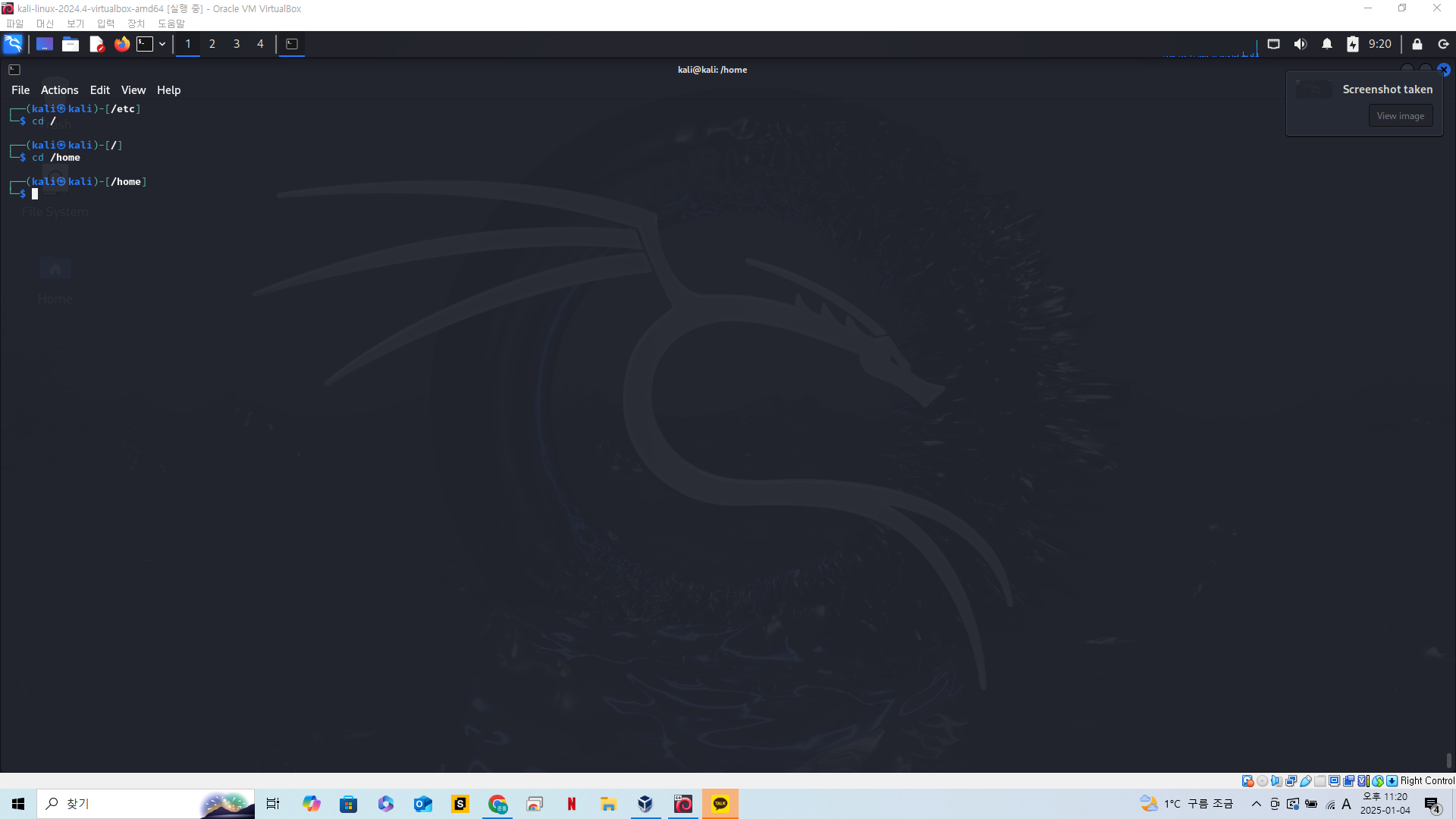Launch the text editor panel icon

(96, 44)
